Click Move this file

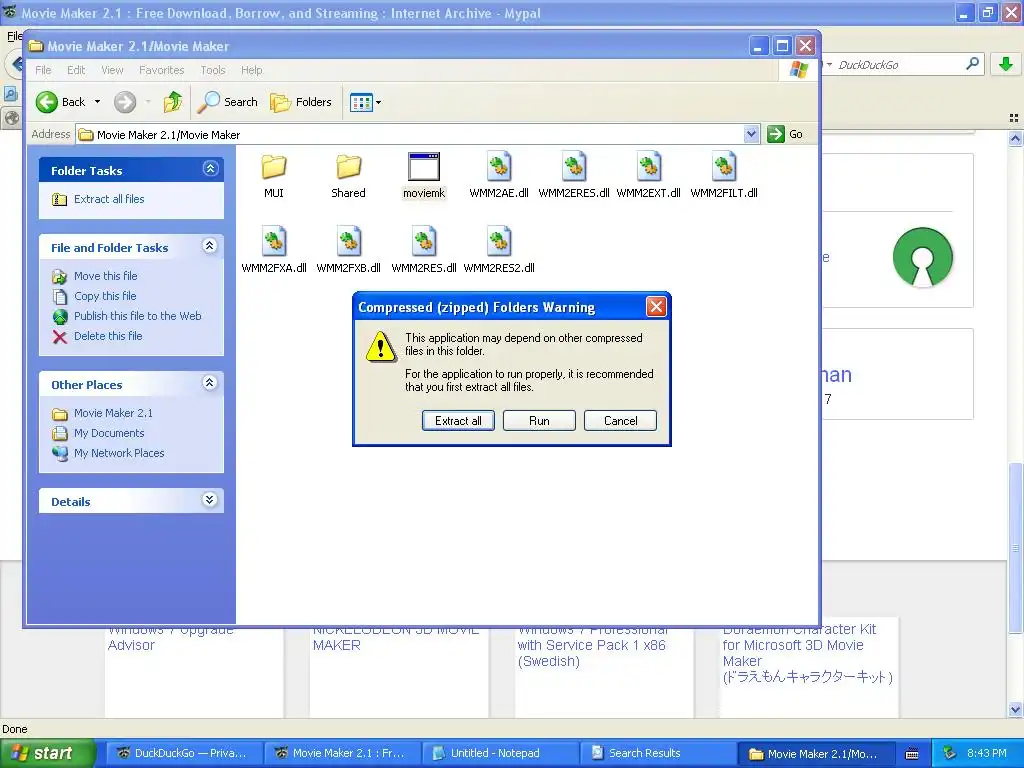point(106,276)
